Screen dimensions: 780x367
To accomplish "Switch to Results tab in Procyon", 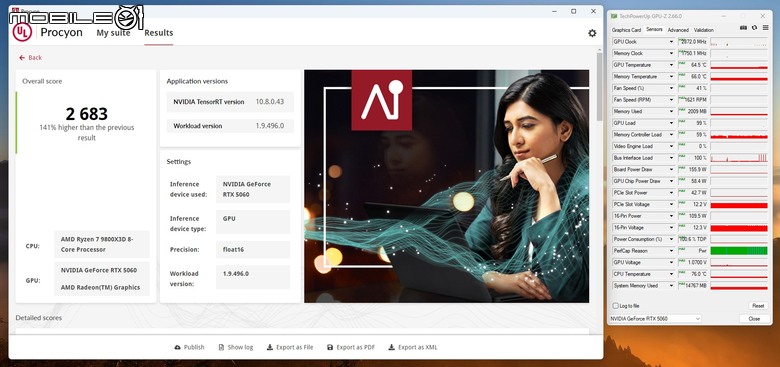I will [159, 33].
